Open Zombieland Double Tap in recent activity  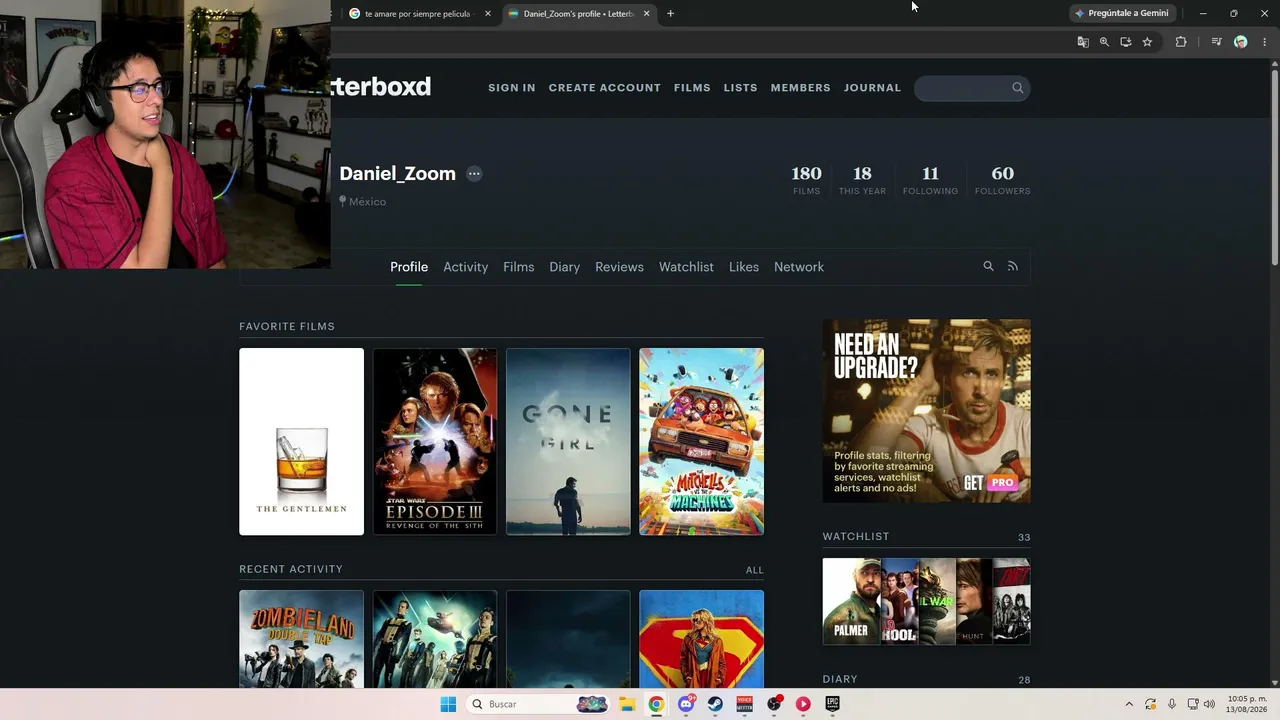[302, 639]
